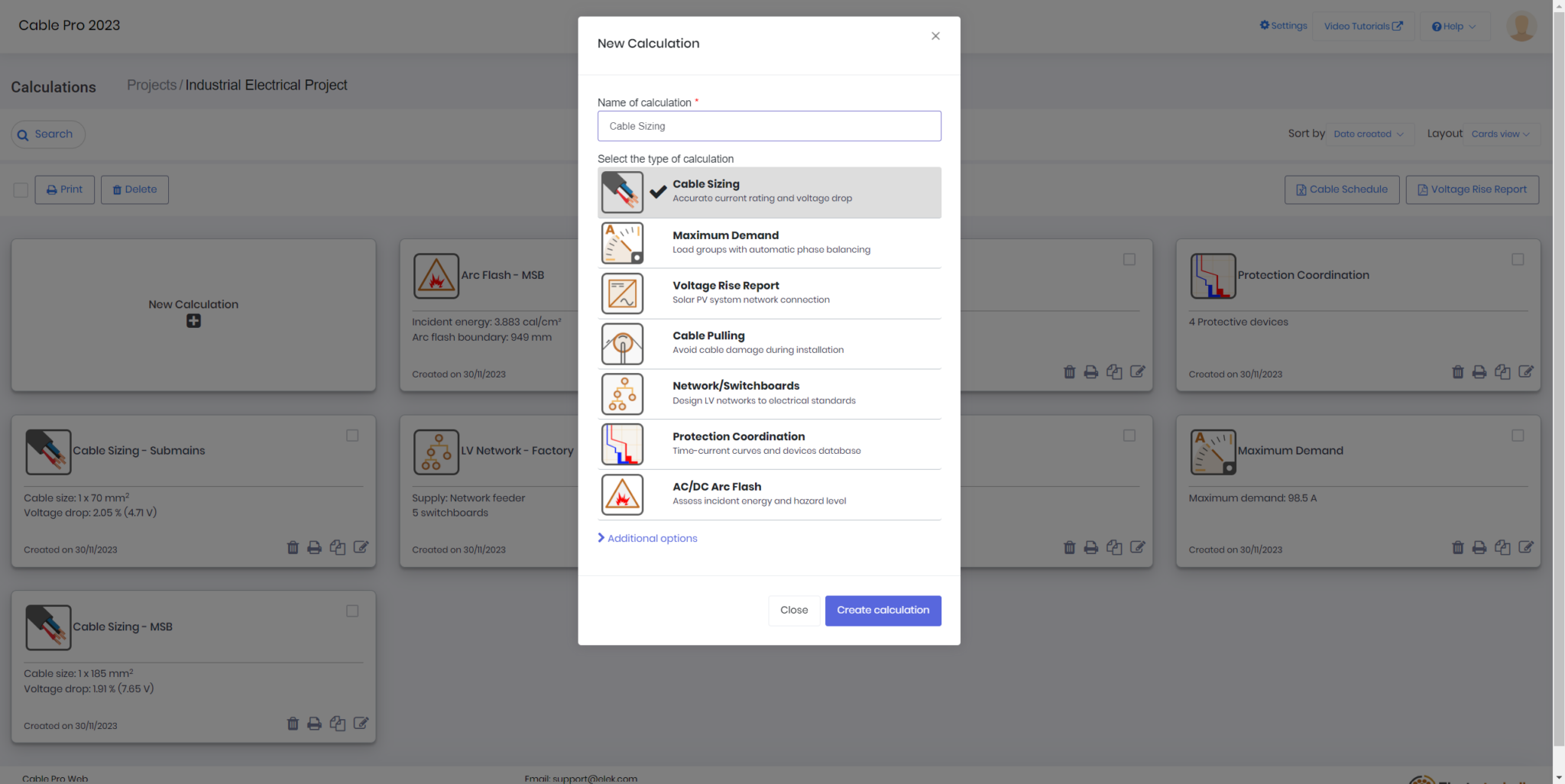Pick the Cable Pulling calculation icon
Image resolution: width=1565 pixels, height=784 pixels.
(x=622, y=344)
